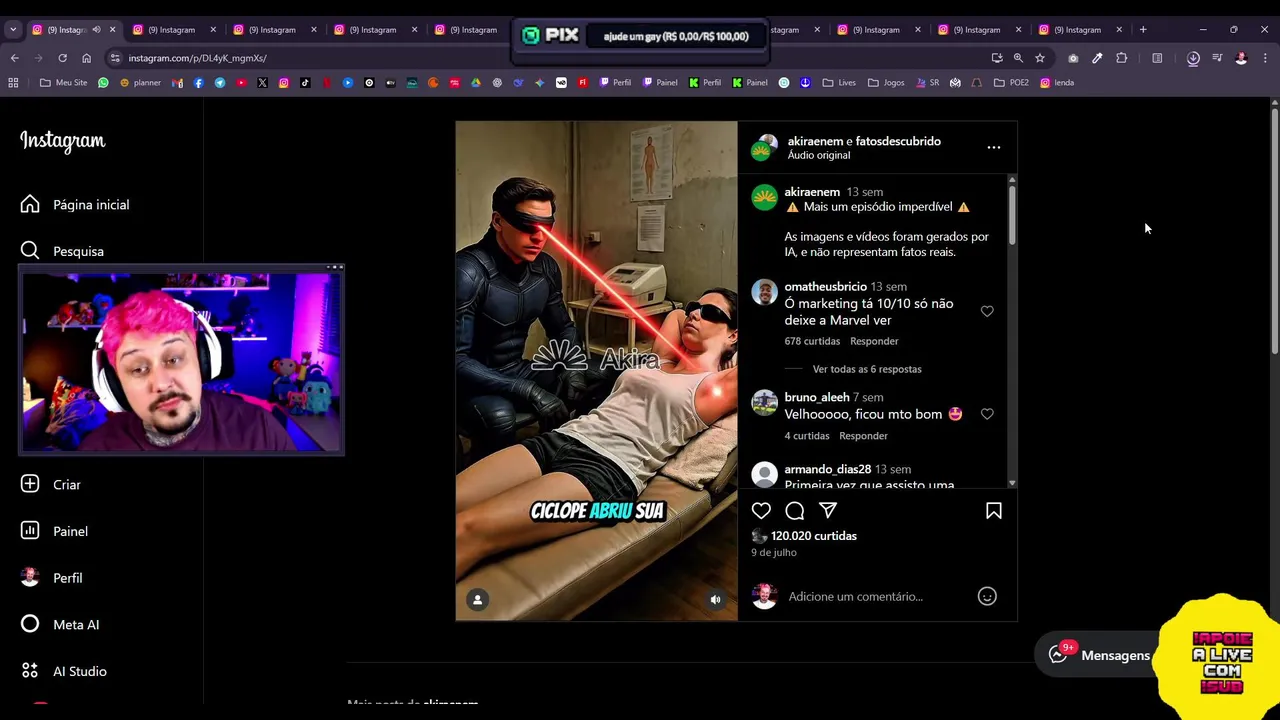Open the Lives bookmarks folder
The height and width of the screenshot is (720, 1280).
[x=839, y=83]
